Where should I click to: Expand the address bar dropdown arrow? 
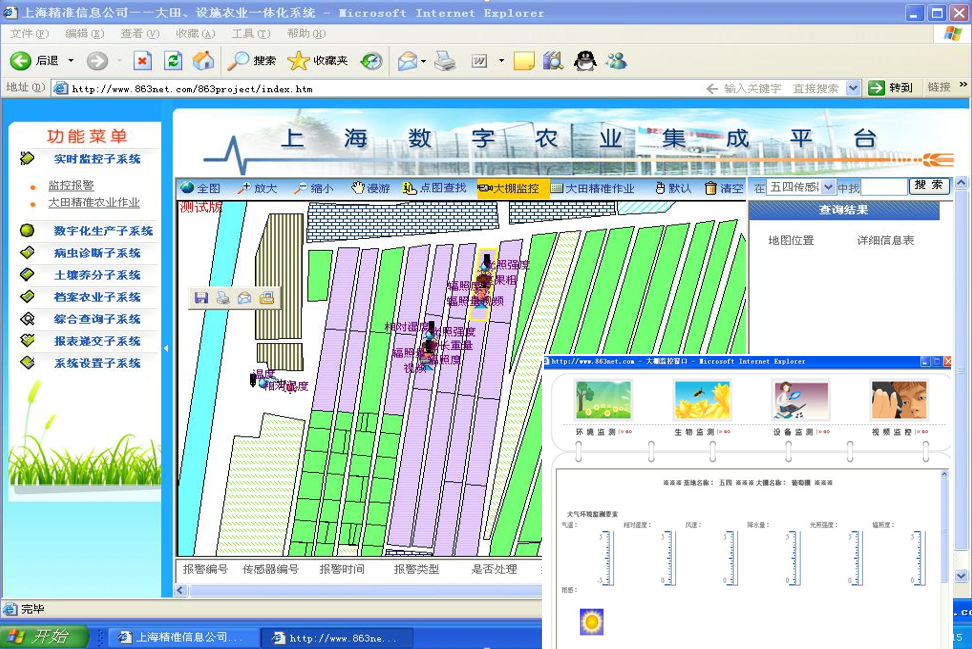click(853, 88)
